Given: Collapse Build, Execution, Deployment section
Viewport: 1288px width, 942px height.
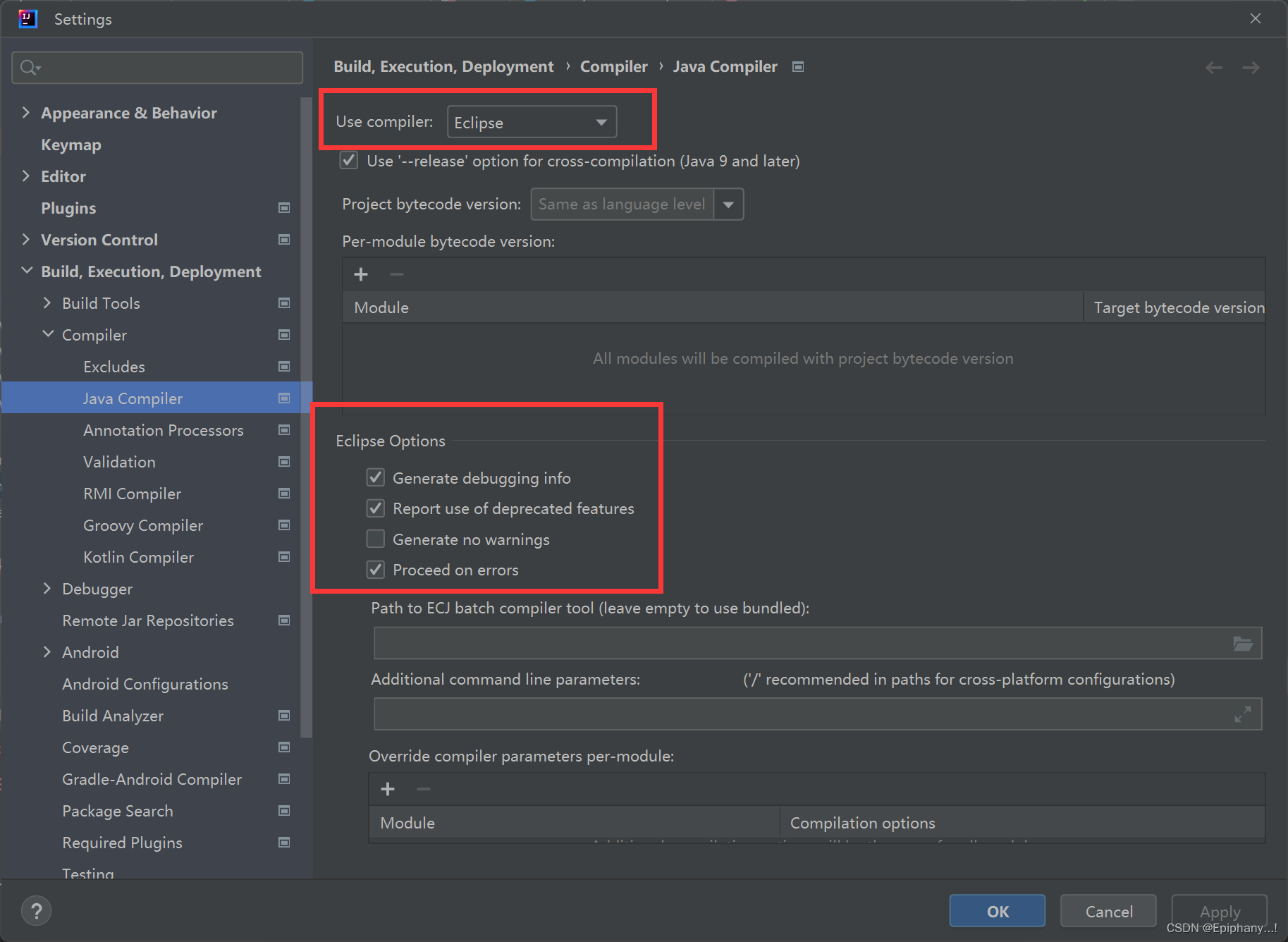Looking at the screenshot, I should tap(26, 271).
